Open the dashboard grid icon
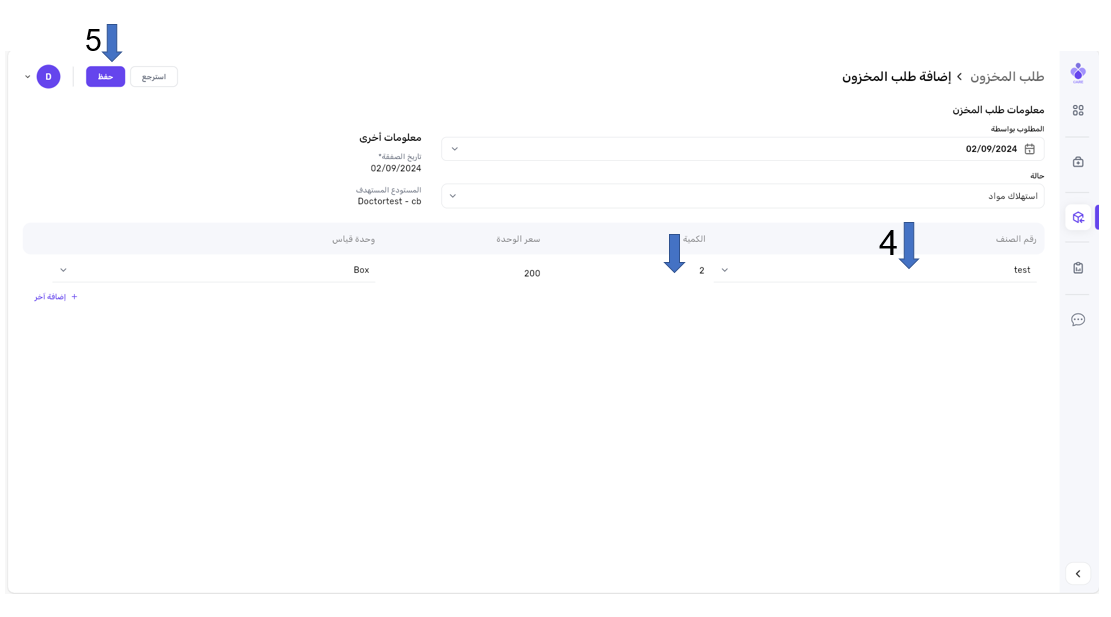The image size is (1111, 617). (1077, 111)
